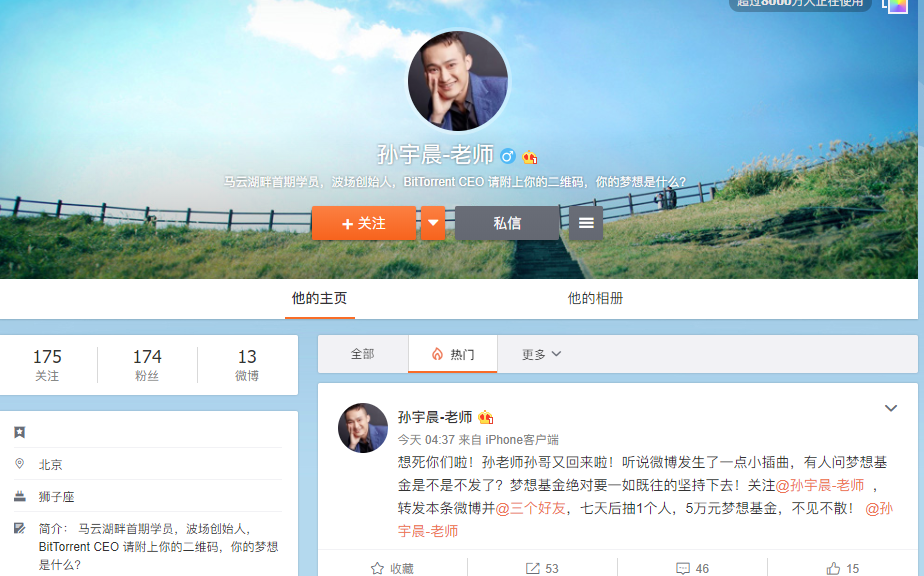Open the iPhone客户端 source link
The width and height of the screenshot is (924, 576).
tap(522, 439)
